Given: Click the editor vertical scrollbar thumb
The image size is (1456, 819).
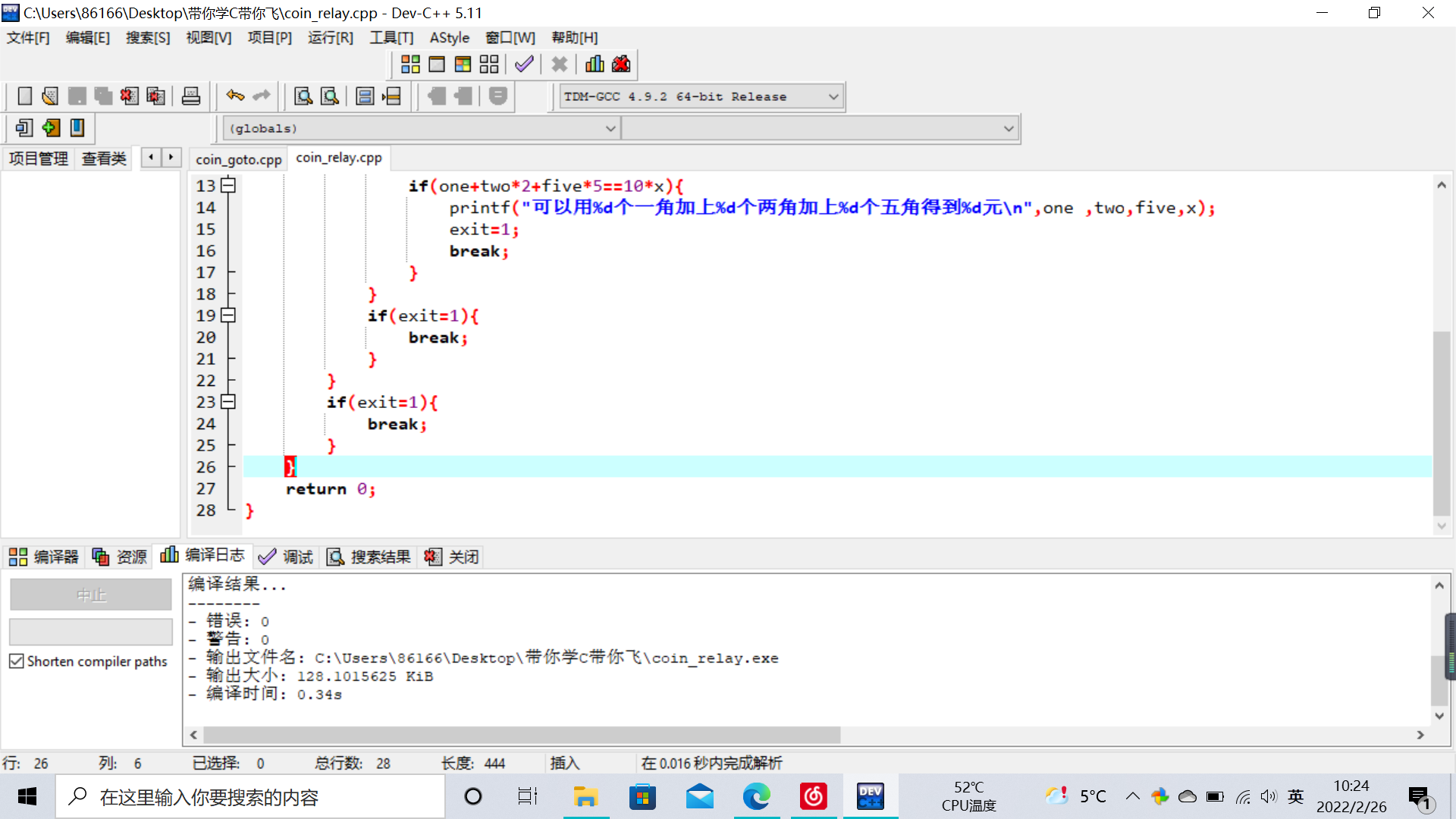Looking at the screenshot, I should pyautogui.click(x=1442, y=423).
